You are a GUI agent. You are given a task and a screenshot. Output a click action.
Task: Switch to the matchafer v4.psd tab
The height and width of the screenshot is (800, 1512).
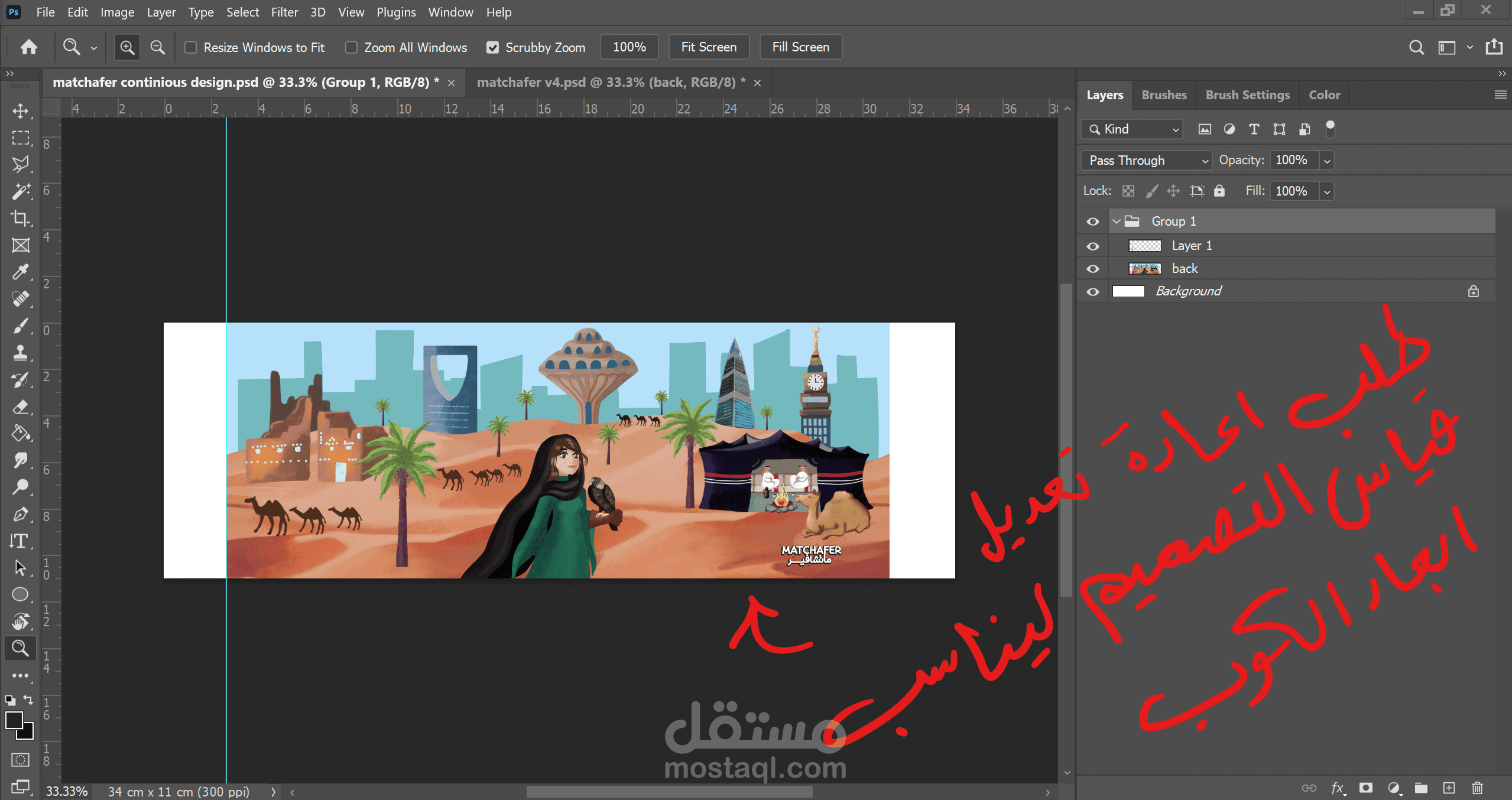[x=611, y=83]
